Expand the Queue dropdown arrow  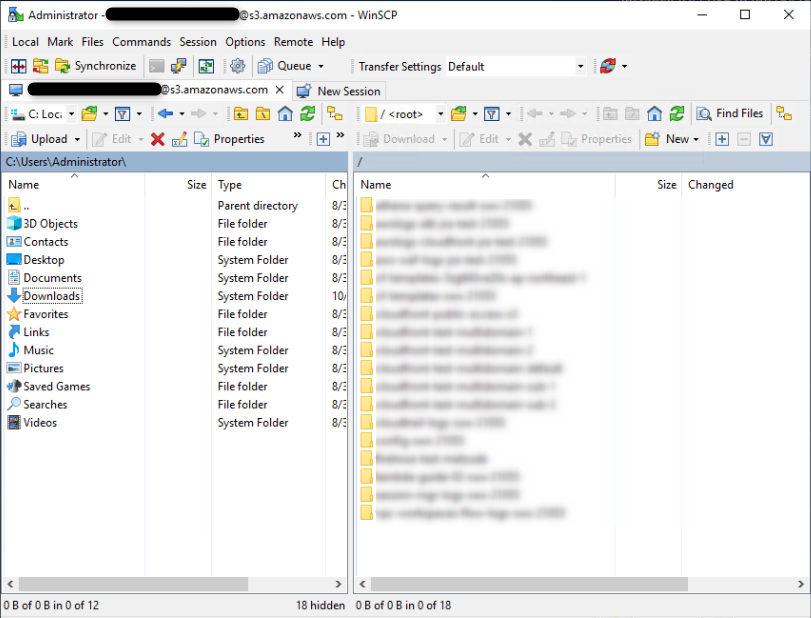tap(321, 66)
